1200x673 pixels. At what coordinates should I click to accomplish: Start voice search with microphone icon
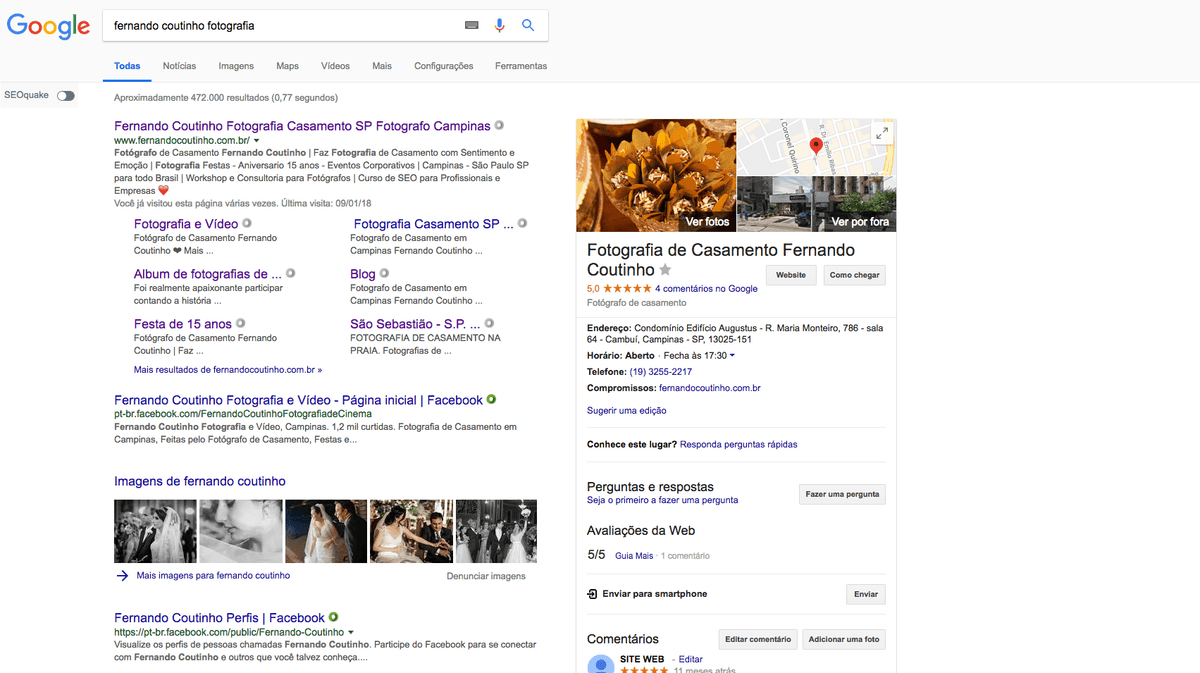pyautogui.click(x=500, y=26)
